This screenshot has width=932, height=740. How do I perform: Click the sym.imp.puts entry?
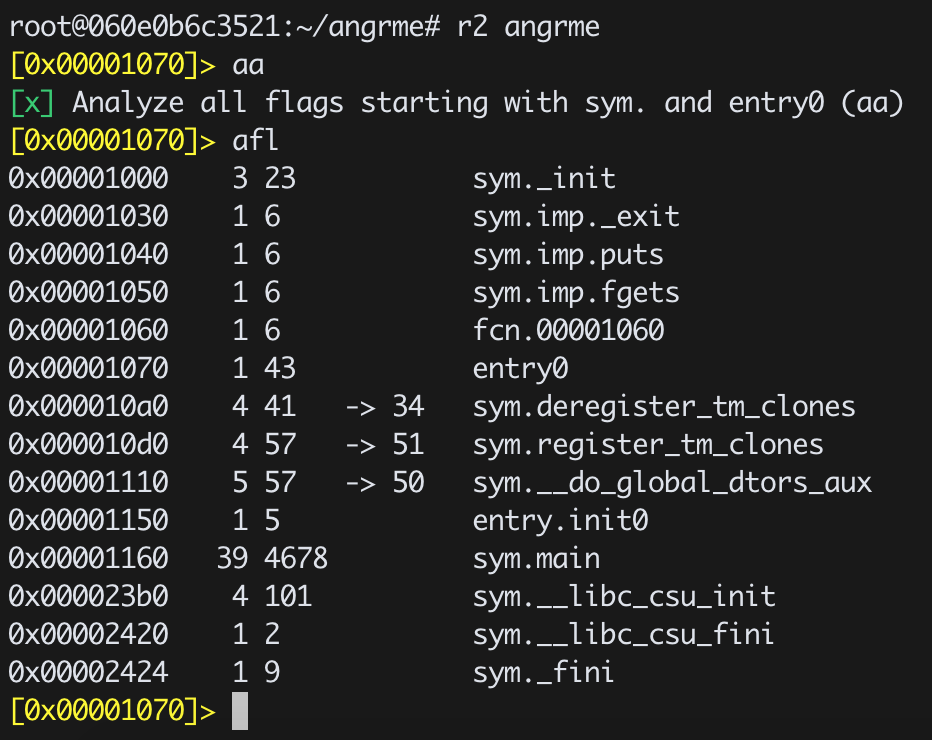[x=568, y=255]
